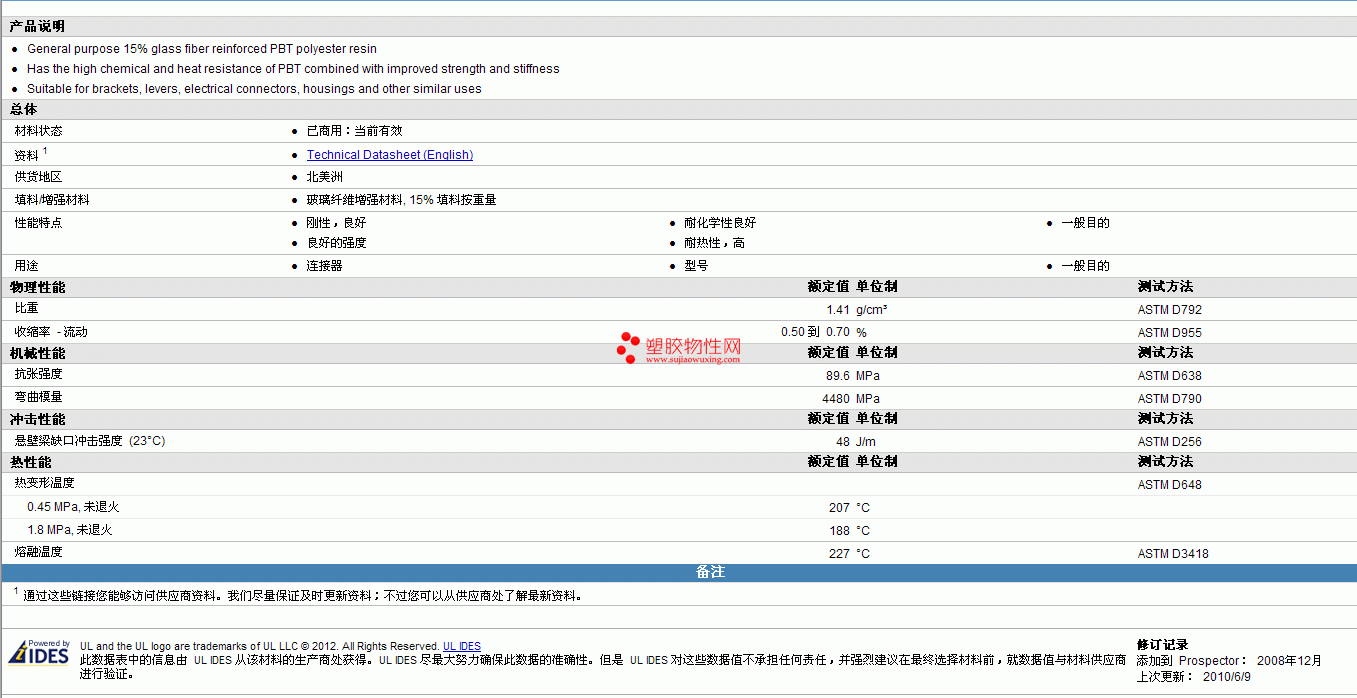1357x698 pixels.
Task: Click the 修订记录 heading
Action: [x=1162, y=645]
